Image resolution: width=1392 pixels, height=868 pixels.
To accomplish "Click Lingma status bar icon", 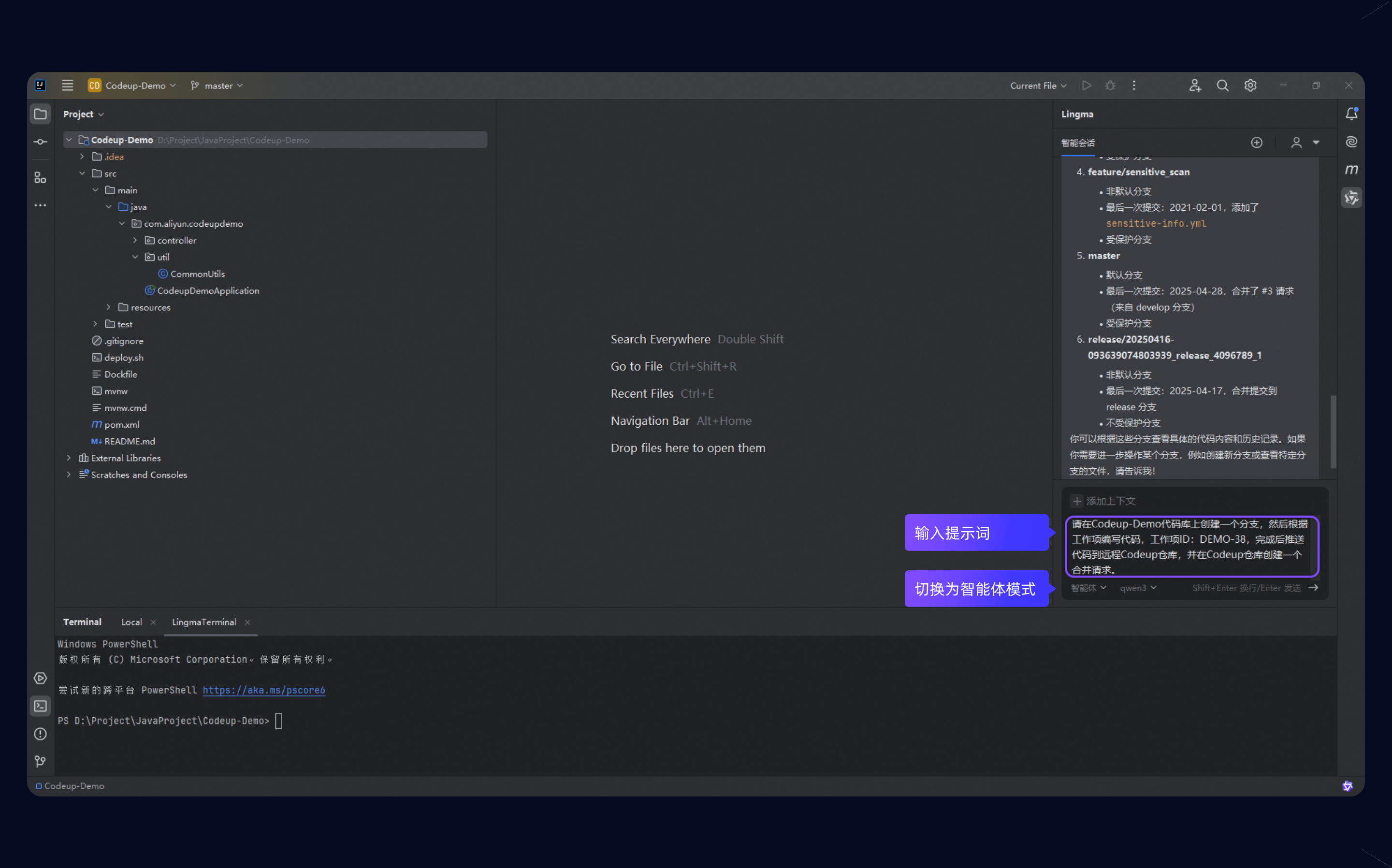I will (x=1347, y=786).
